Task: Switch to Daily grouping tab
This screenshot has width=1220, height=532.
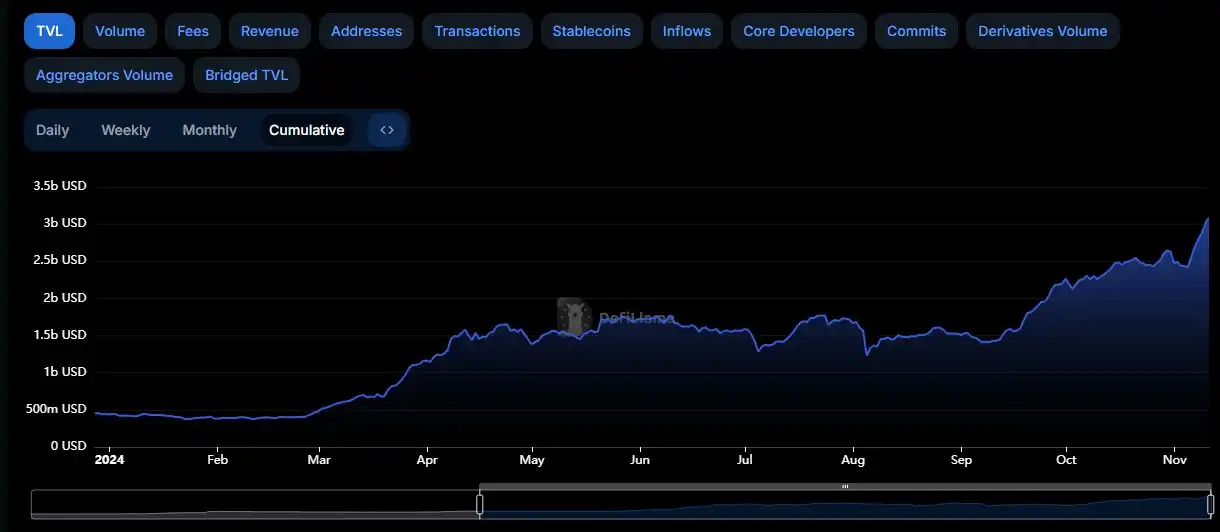Action: coord(53,130)
